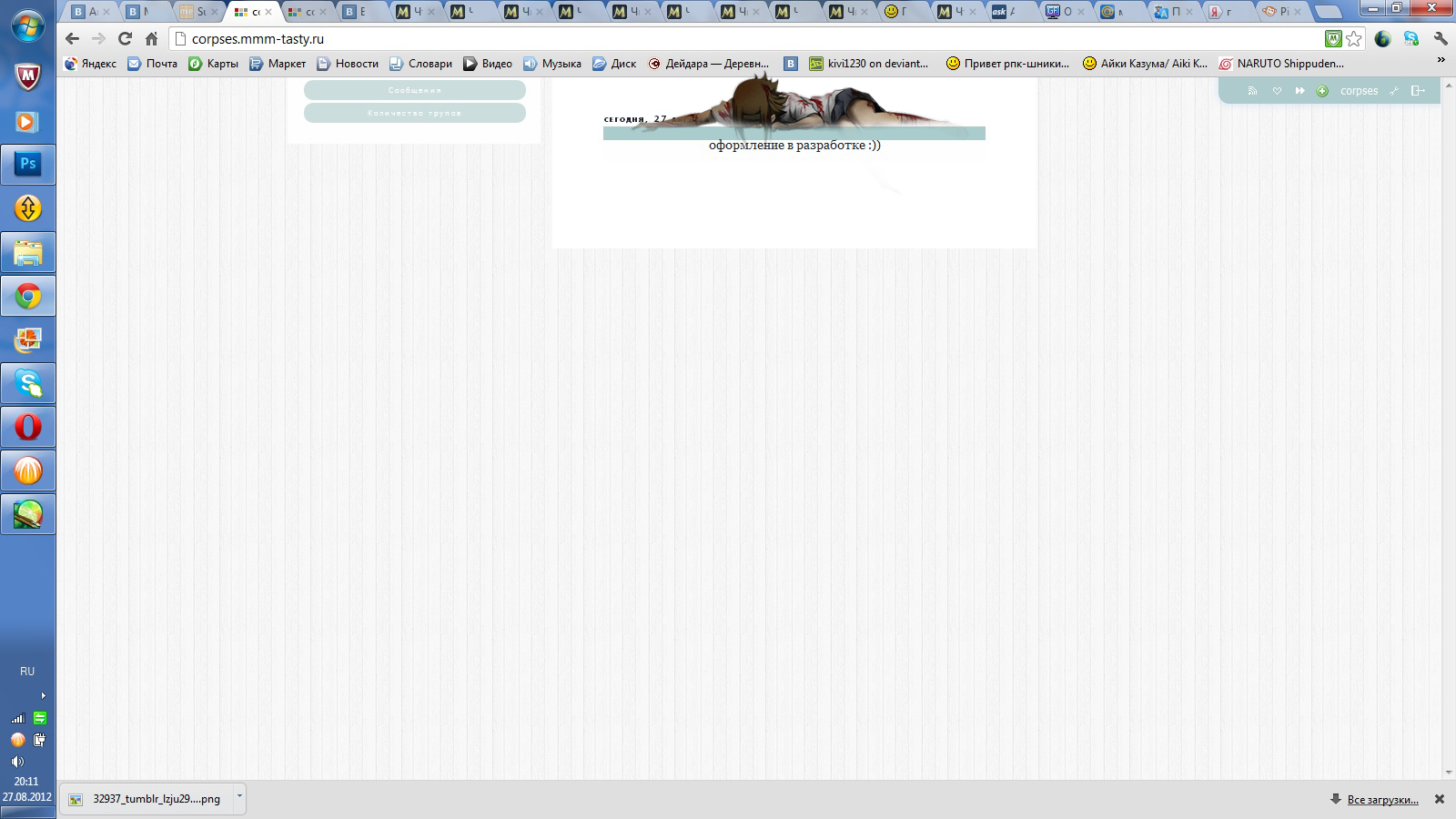Open the downloaded file options arrow
The height and width of the screenshot is (819, 1456).
[x=239, y=796]
